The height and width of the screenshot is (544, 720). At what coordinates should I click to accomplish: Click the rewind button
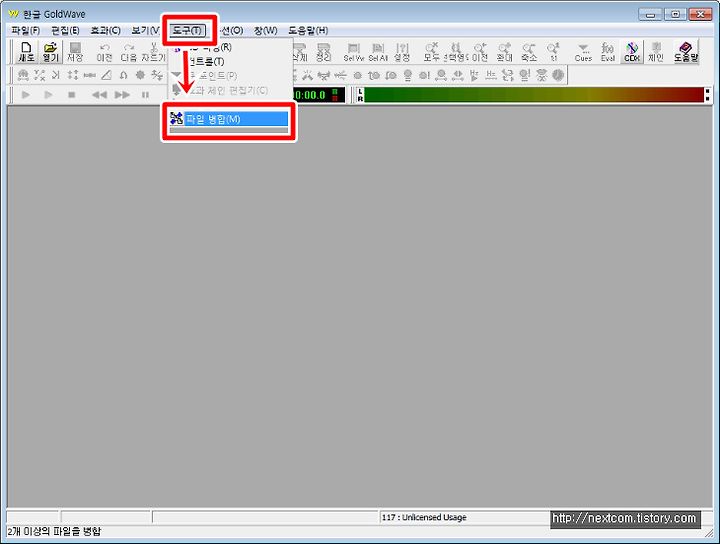click(99, 95)
